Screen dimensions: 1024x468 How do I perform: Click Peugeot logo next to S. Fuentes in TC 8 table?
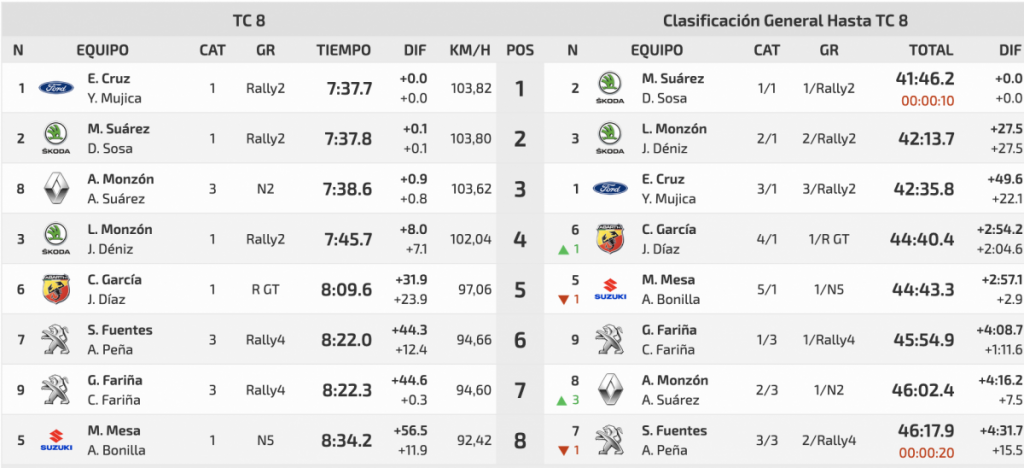[x=56, y=339]
